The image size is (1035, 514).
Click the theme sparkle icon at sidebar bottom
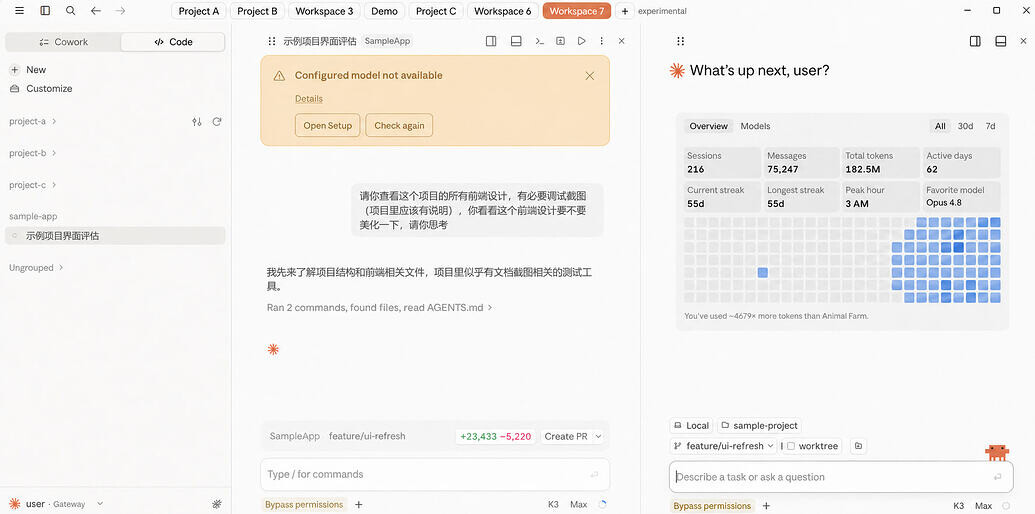click(217, 504)
